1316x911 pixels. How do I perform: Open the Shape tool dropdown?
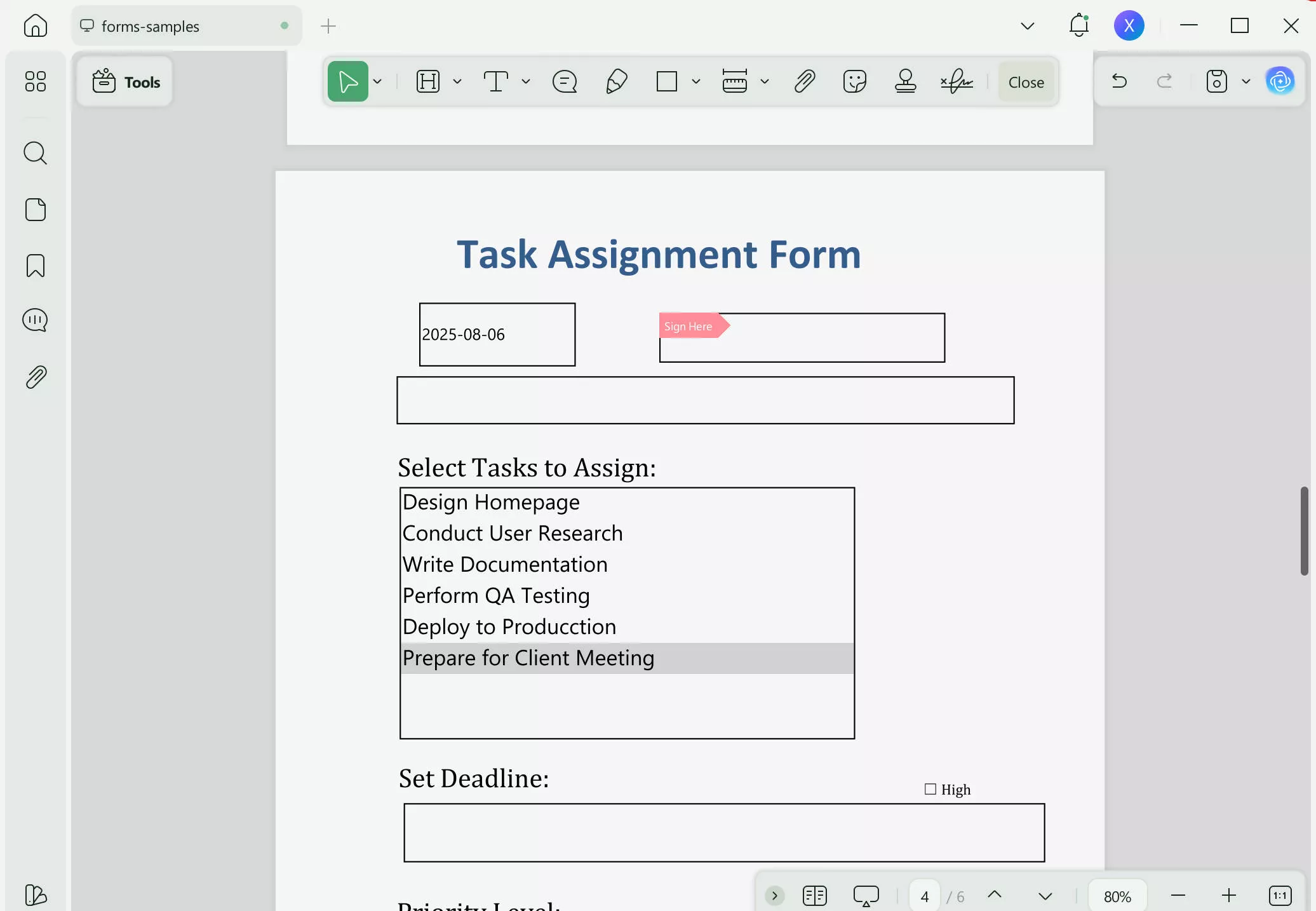[696, 81]
